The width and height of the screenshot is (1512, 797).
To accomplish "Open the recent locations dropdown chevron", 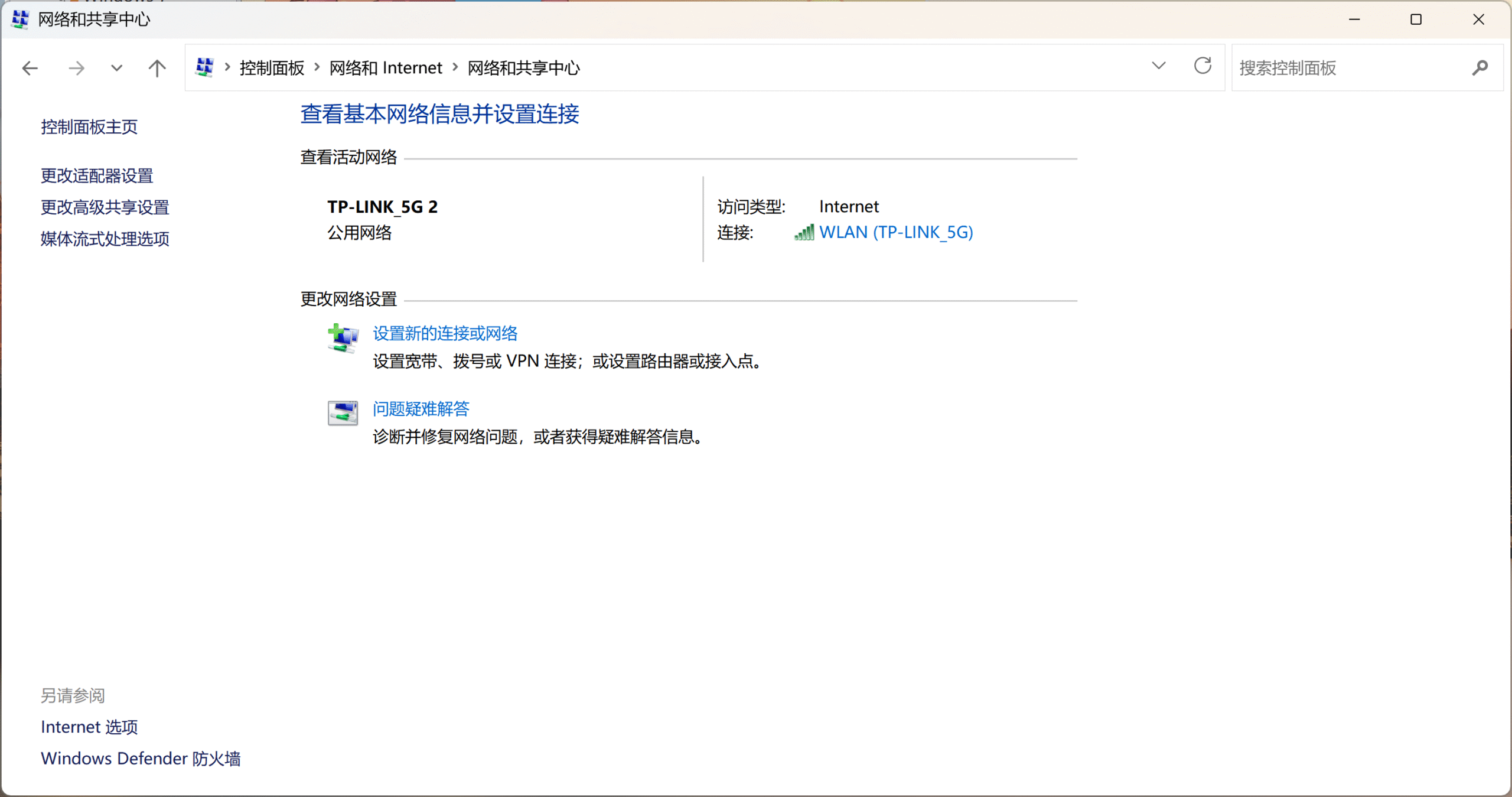I will coord(116,67).
